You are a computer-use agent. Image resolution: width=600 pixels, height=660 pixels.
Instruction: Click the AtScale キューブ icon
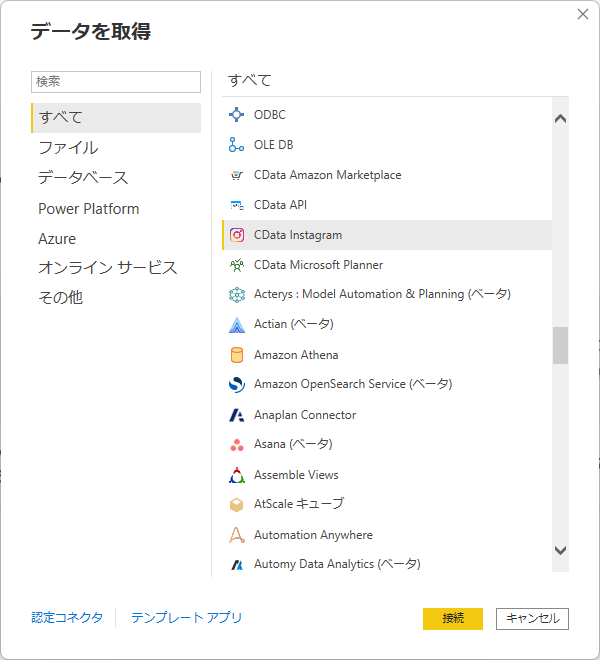pyautogui.click(x=237, y=505)
